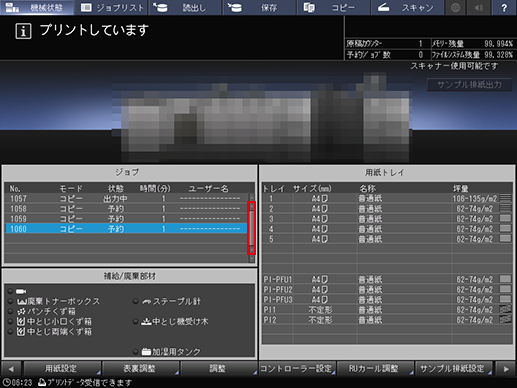
Task: Click the clock icon in status bar
Action: [x=6, y=383]
